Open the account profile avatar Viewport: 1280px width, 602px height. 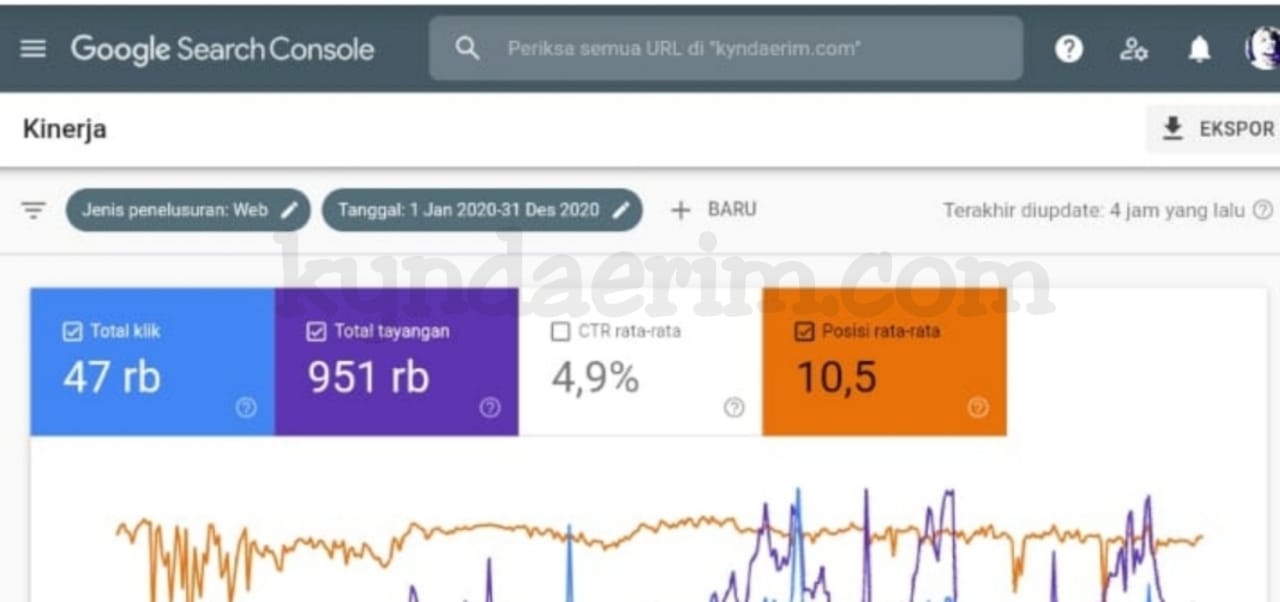[1262, 48]
